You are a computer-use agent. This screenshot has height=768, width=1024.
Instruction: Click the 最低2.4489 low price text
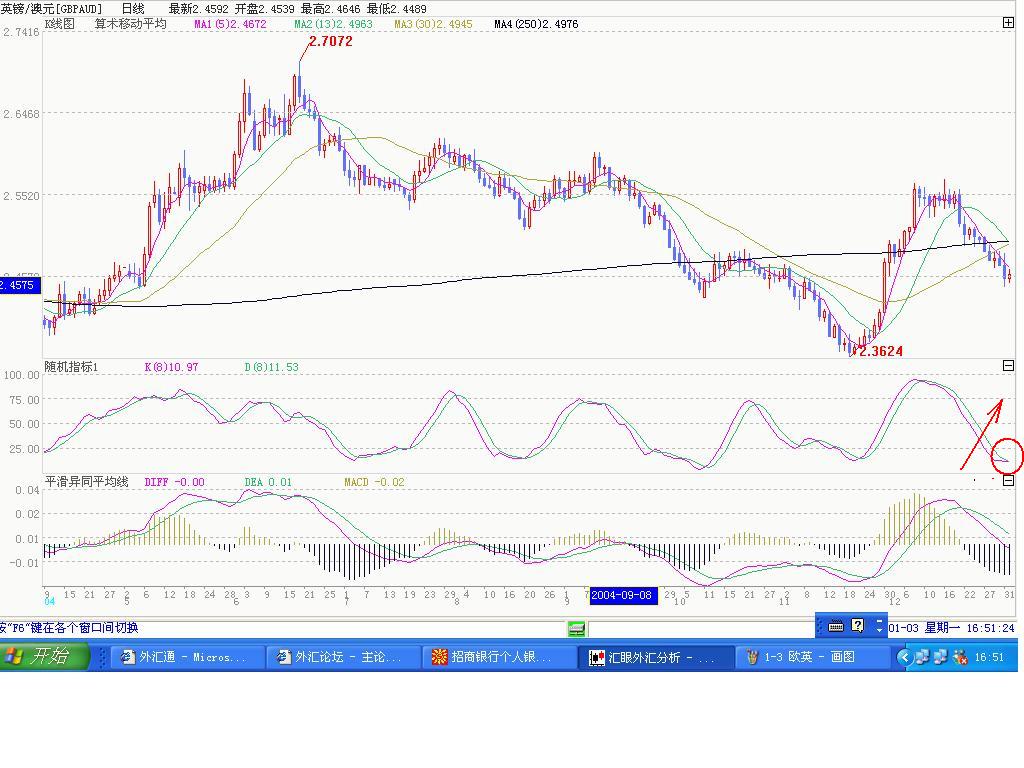click(396, 8)
